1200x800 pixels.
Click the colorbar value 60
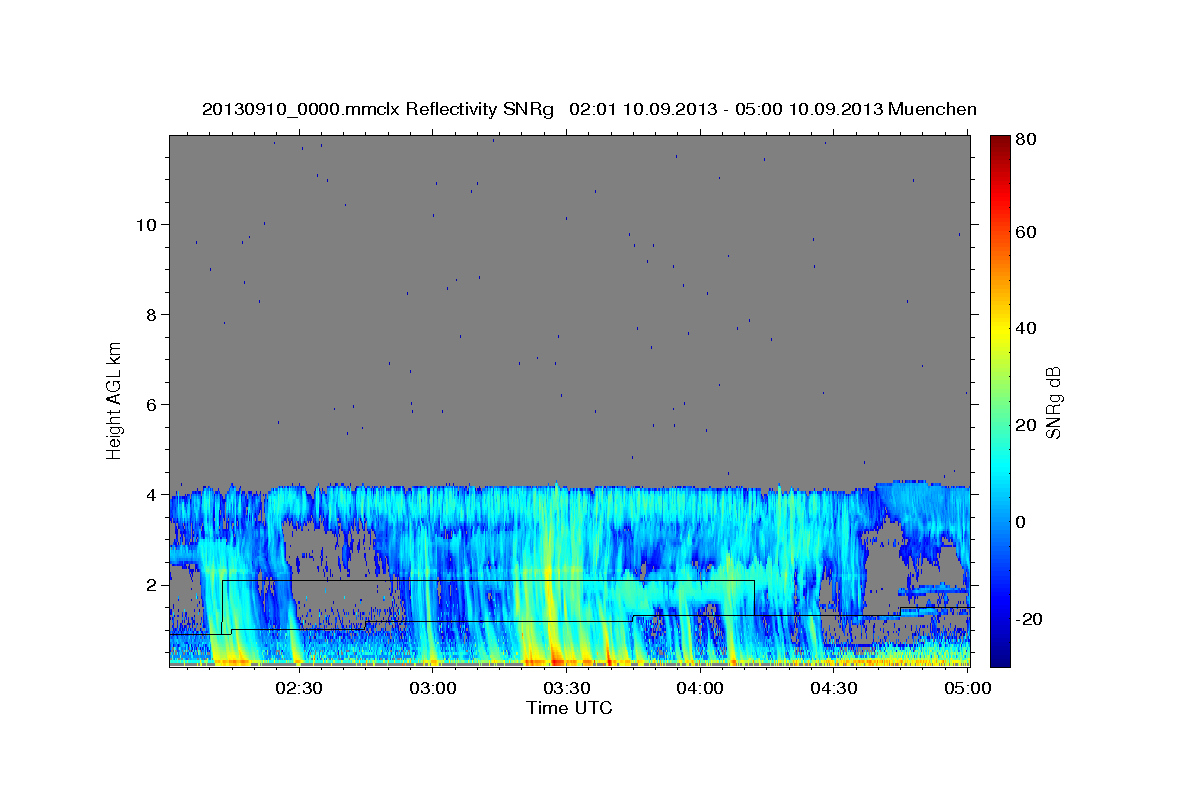(1025, 232)
